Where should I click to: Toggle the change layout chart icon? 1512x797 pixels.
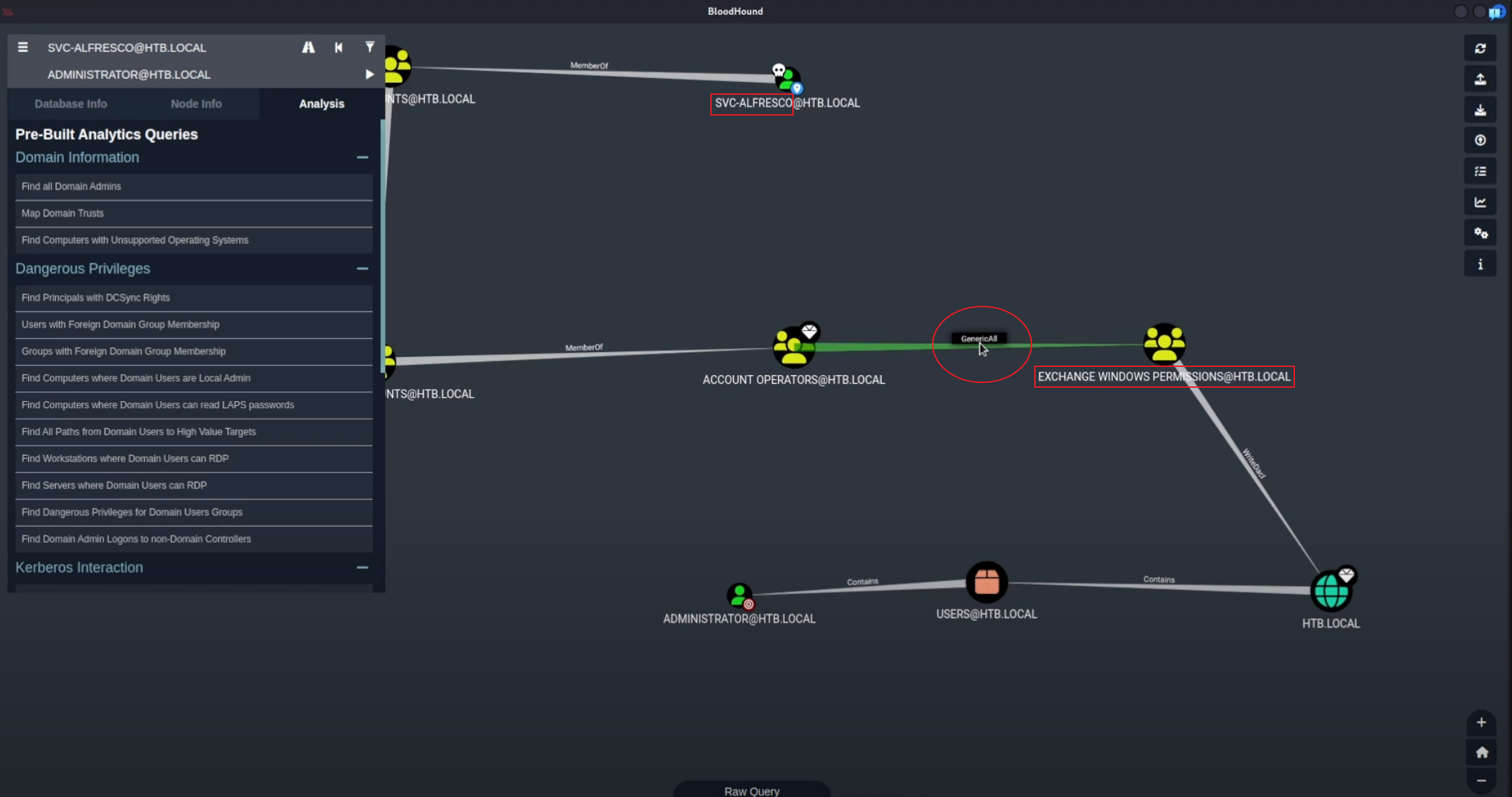1480,202
